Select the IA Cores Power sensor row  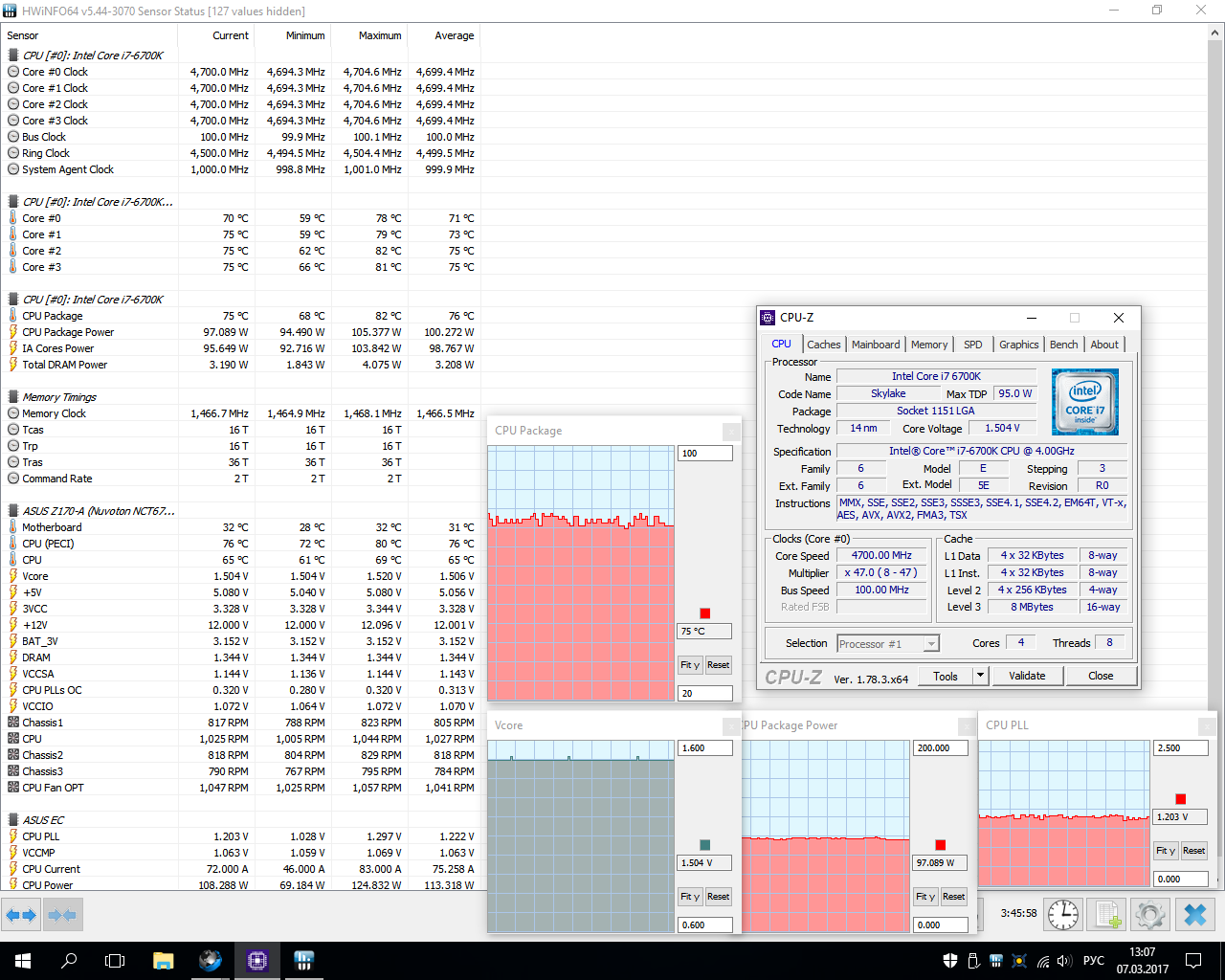click(240, 348)
